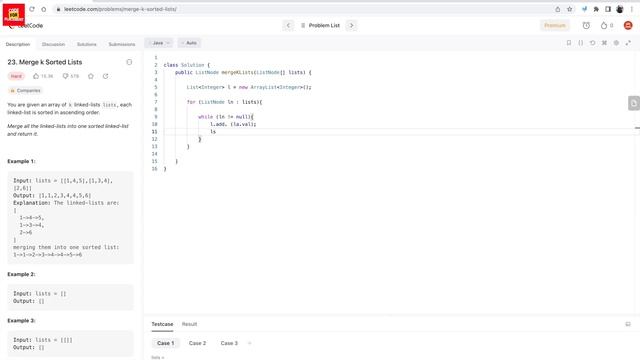Click the 'Example 2:' heading

click(21, 274)
